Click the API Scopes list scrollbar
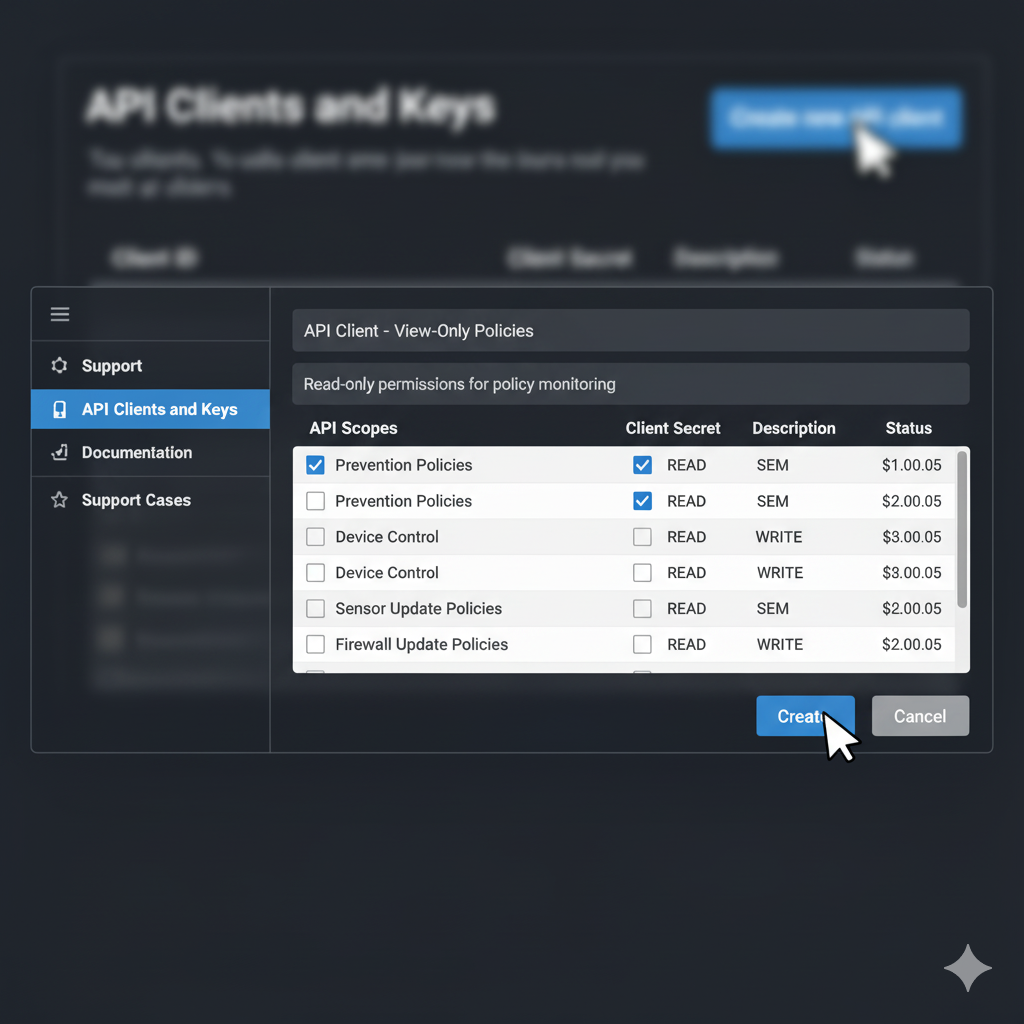Image resolution: width=1024 pixels, height=1024 pixels. point(962,530)
